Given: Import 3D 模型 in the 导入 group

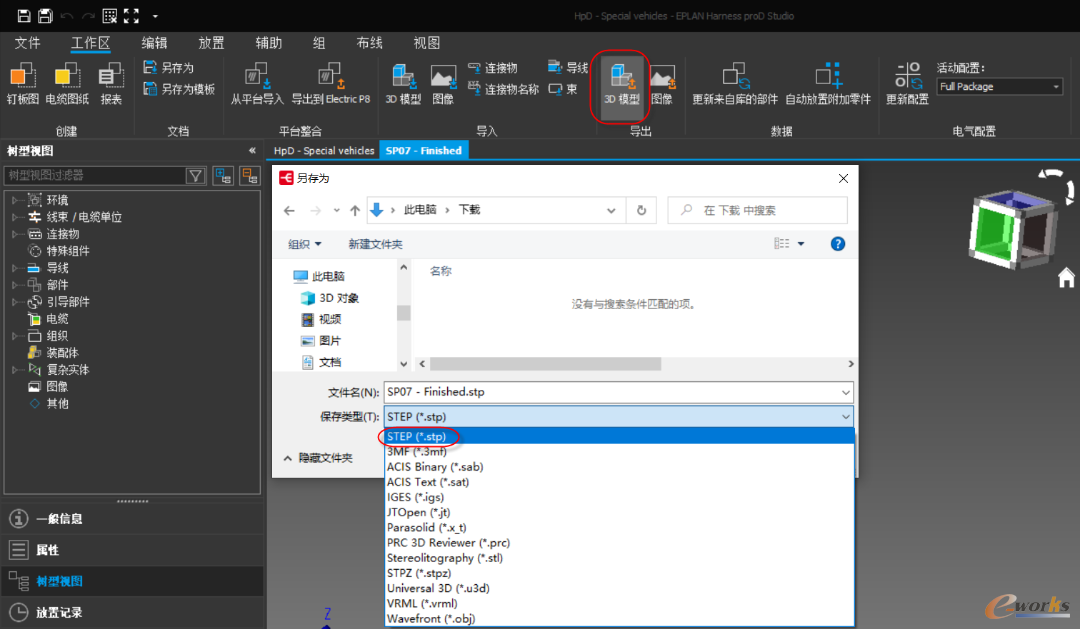Looking at the screenshot, I should click(x=403, y=84).
